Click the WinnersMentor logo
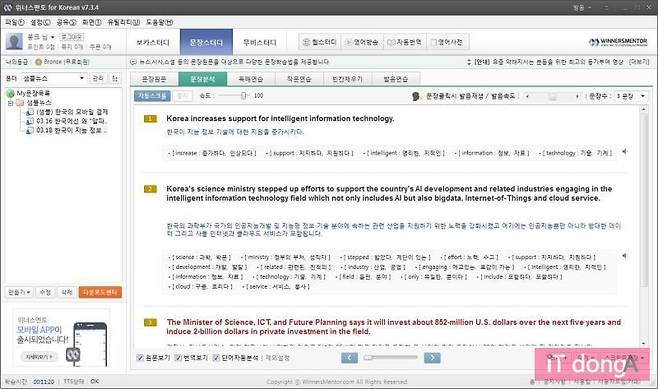This screenshot has width=658, height=389. [618, 42]
